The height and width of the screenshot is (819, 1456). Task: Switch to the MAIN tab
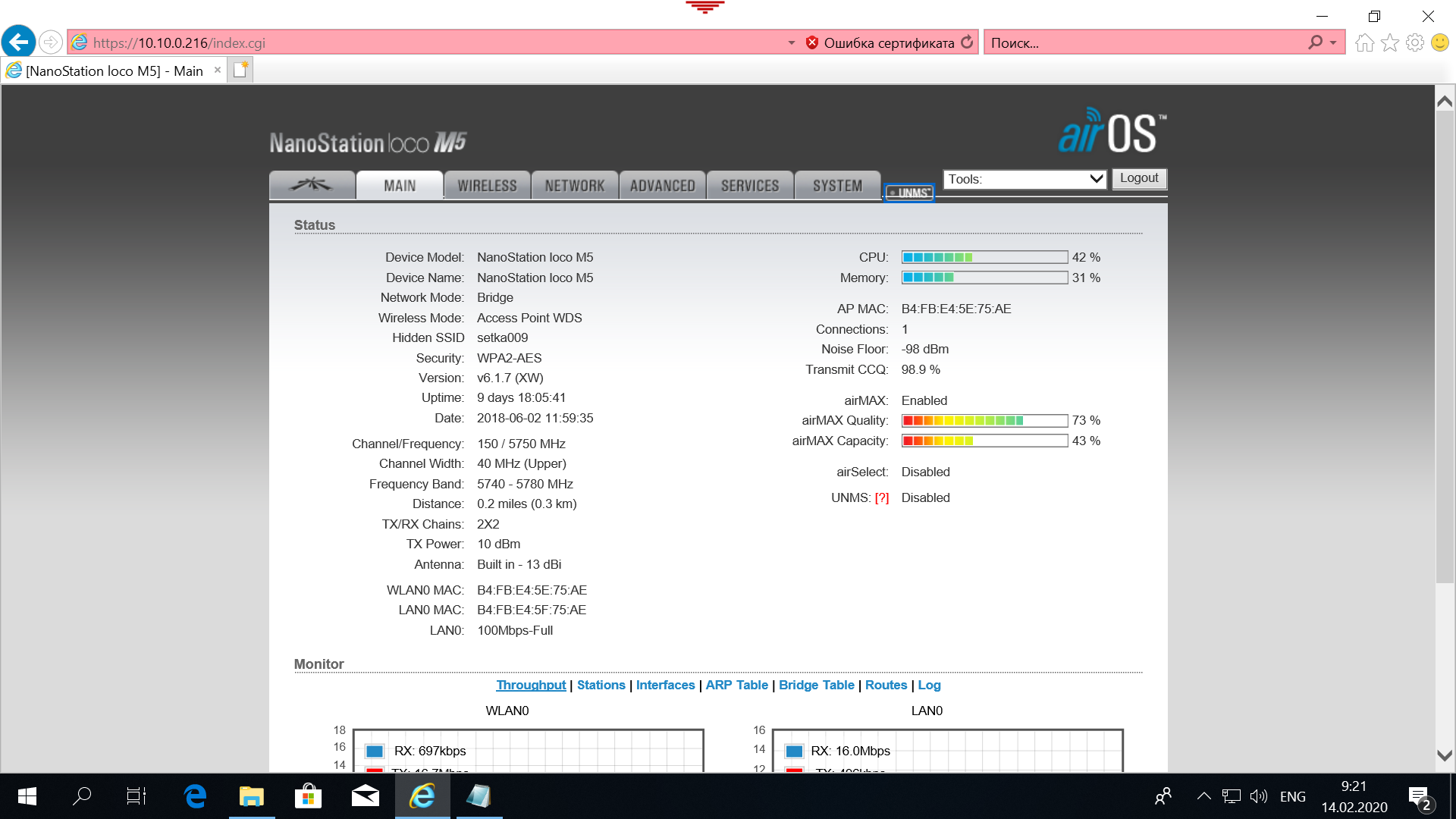pos(400,185)
